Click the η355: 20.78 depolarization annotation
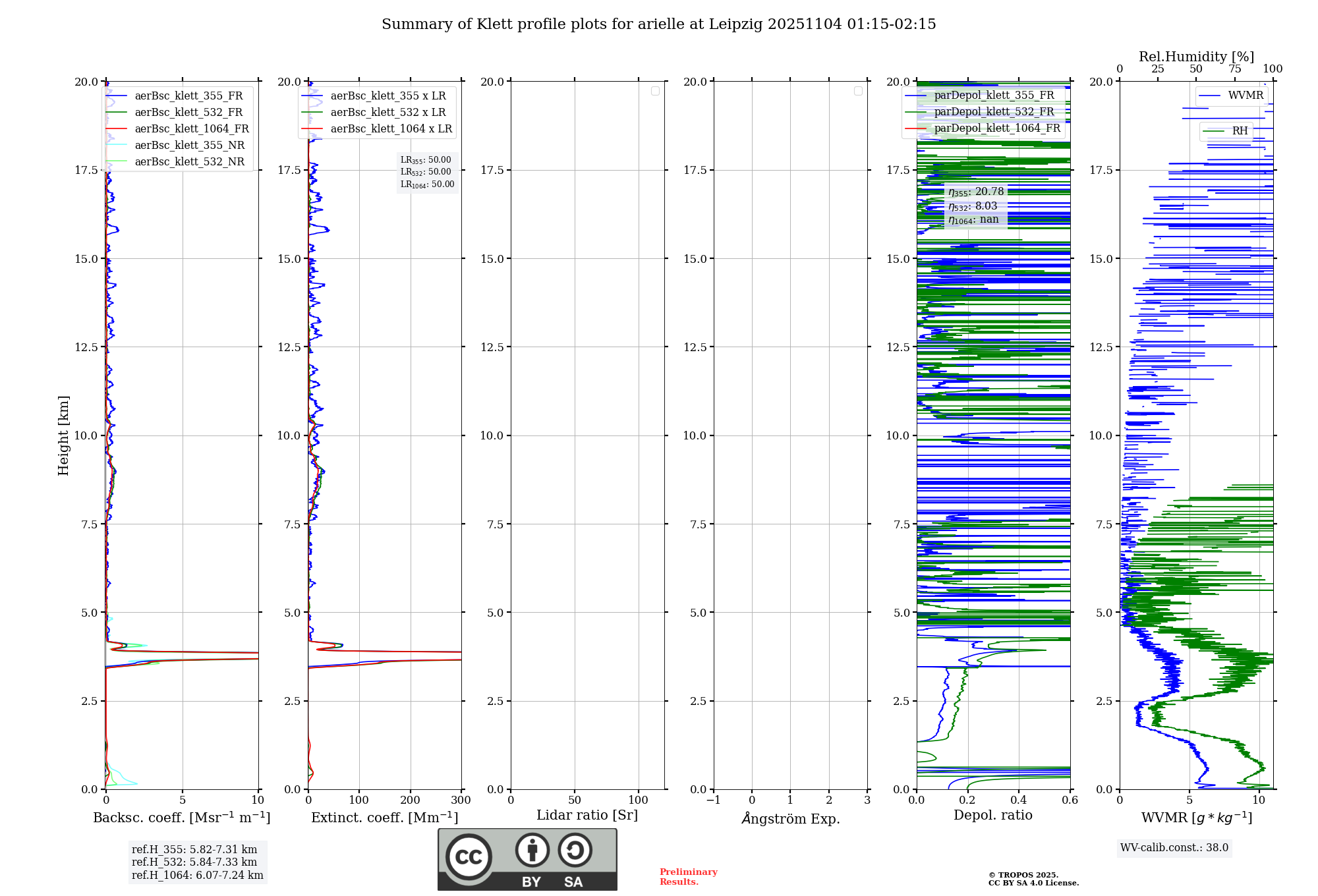Viewport: 1318px width, 896px height. pyautogui.click(x=976, y=192)
